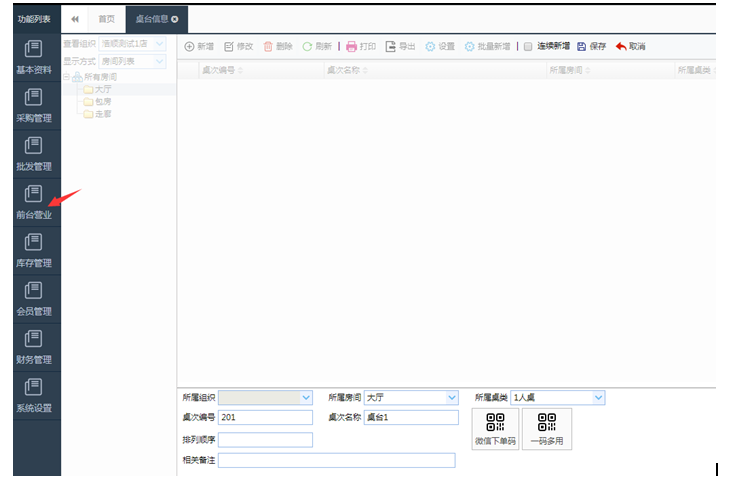
Task: Sort by 桌次名称 column header
Action: point(347,70)
